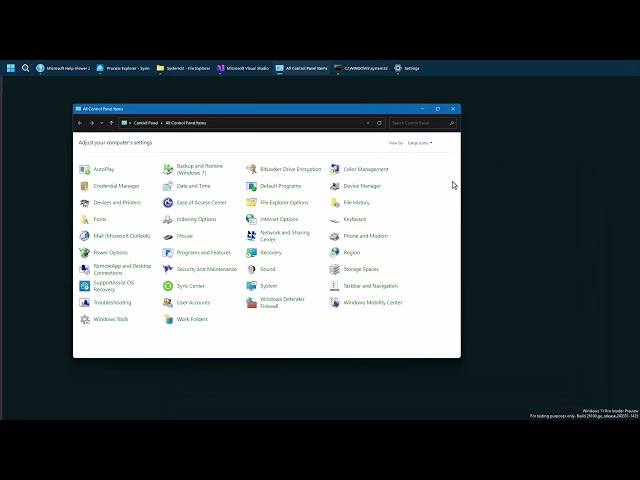Click the Search Control Panel field
The width and height of the screenshot is (640, 480).
click(x=422, y=123)
